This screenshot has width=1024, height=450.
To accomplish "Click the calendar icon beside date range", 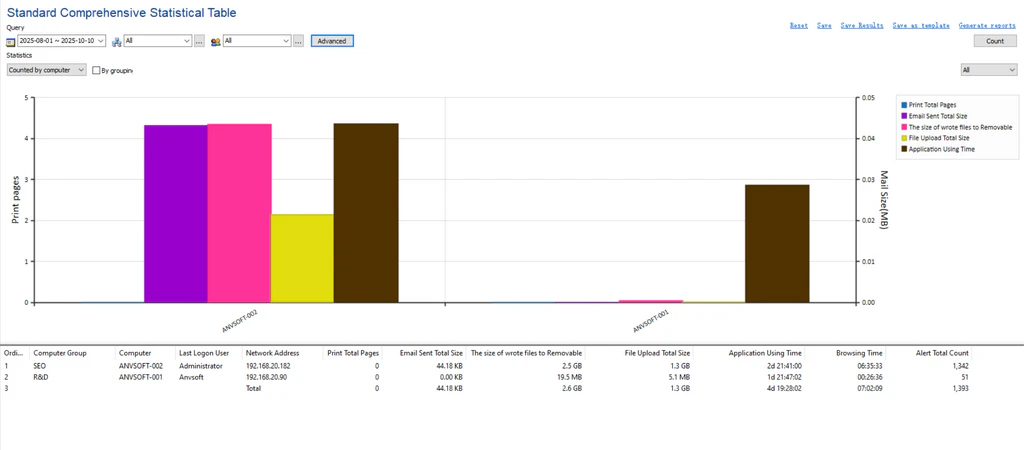I will [10, 42].
